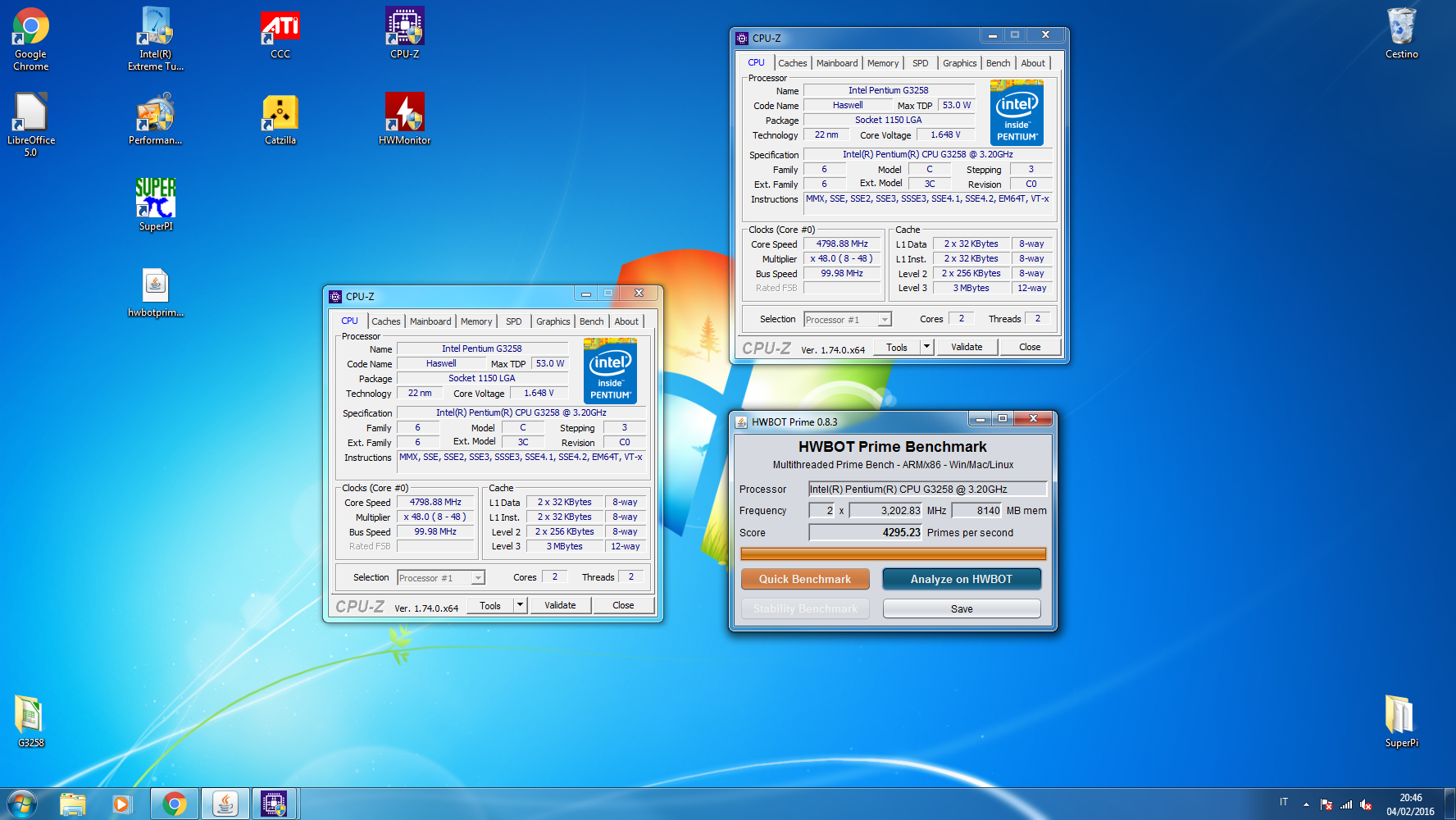1456x820 pixels.
Task: Open Intel(R) Extreme Tuning desktop icon
Action: click(155, 39)
